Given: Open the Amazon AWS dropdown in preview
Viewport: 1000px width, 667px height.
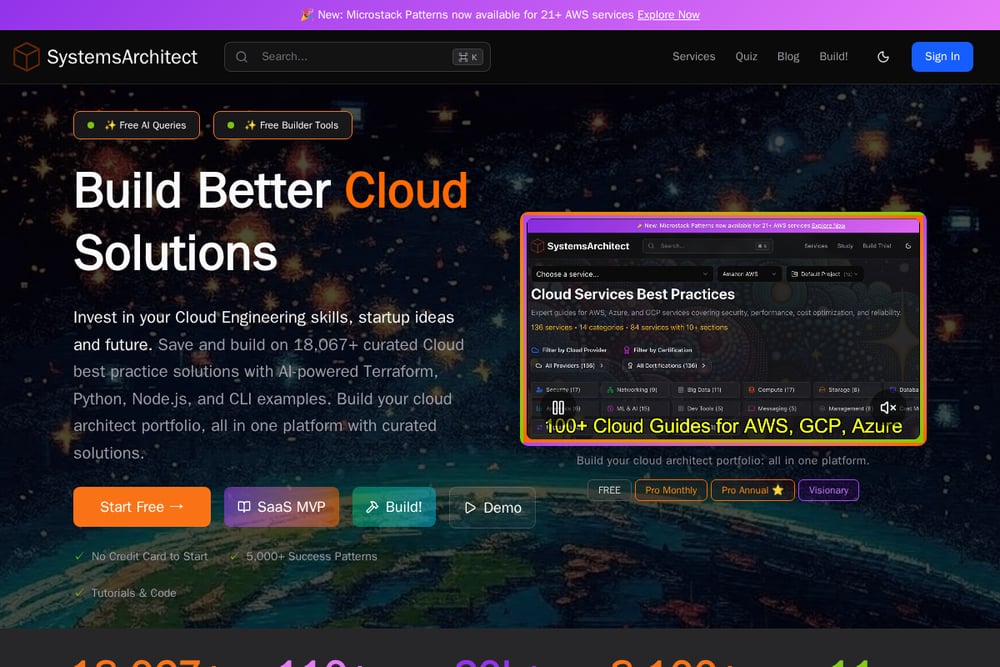Looking at the screenshot, I should [x=749, y=274].
